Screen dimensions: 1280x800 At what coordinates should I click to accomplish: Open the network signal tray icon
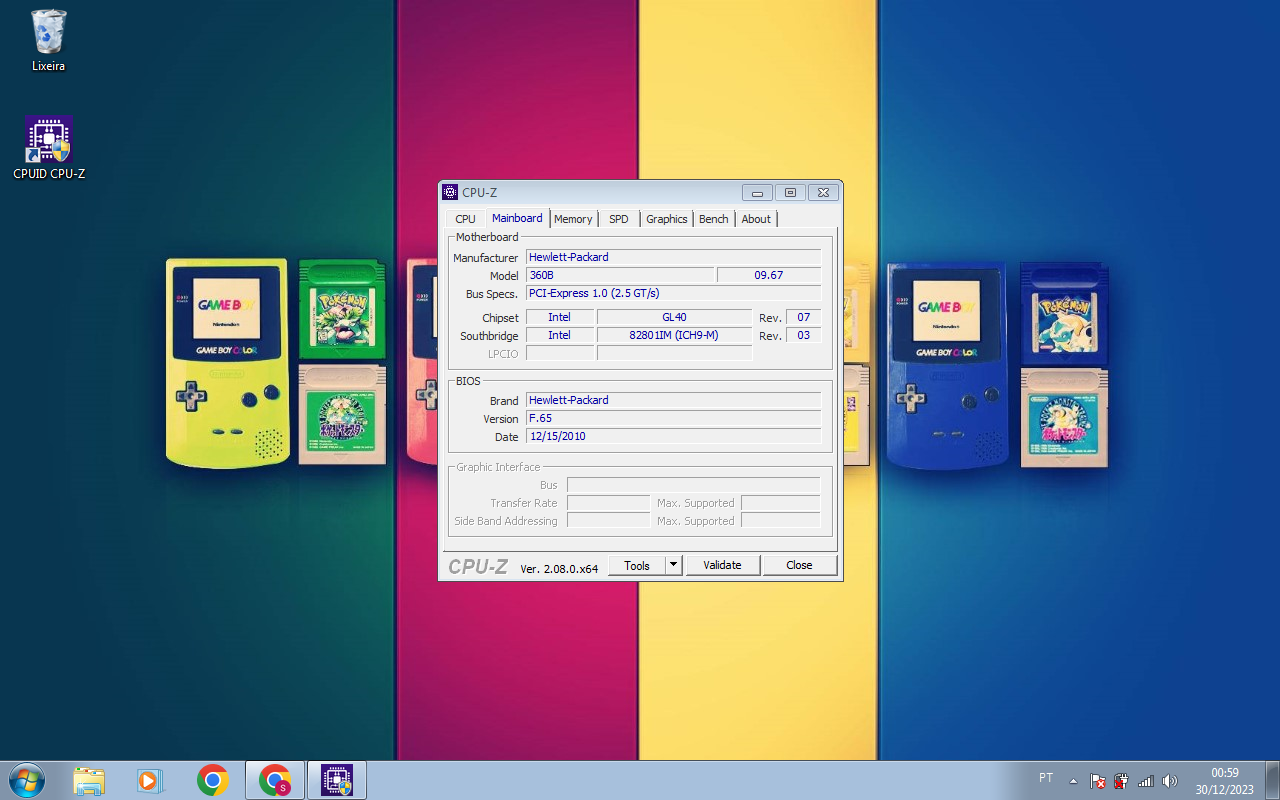click(1146, 781)
